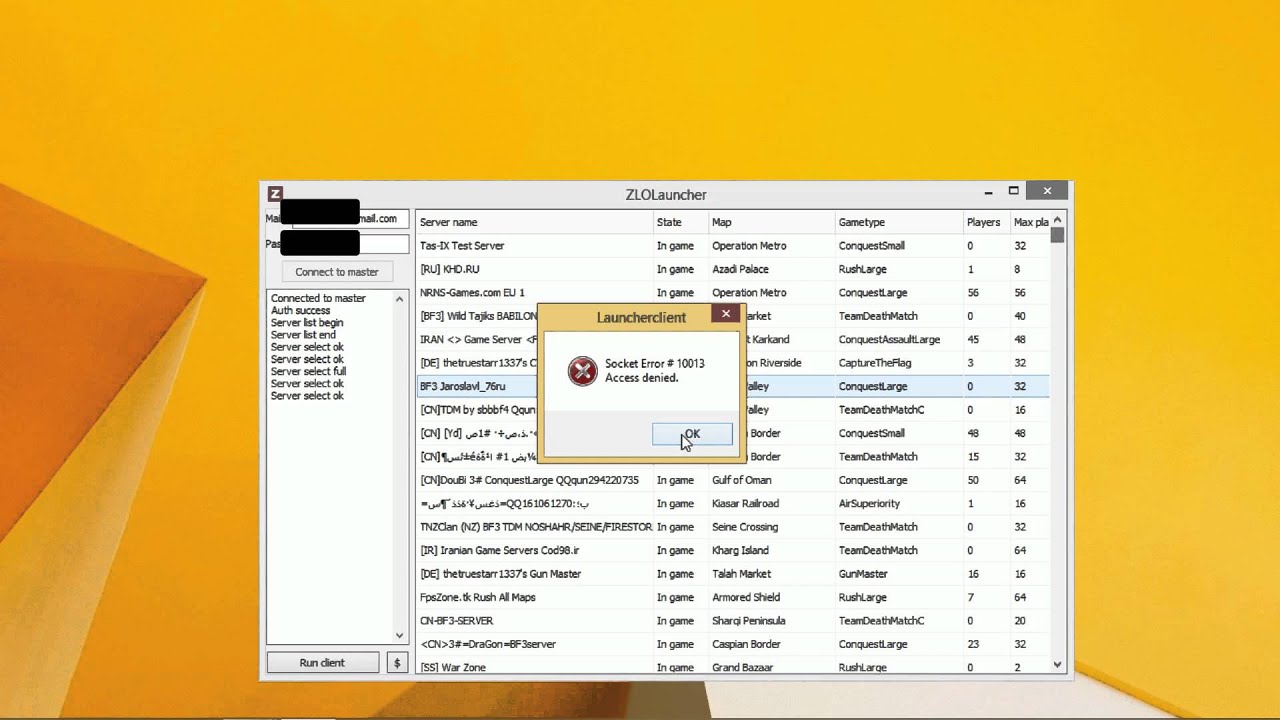Click the Armored Shield map cell

[746, 597]
